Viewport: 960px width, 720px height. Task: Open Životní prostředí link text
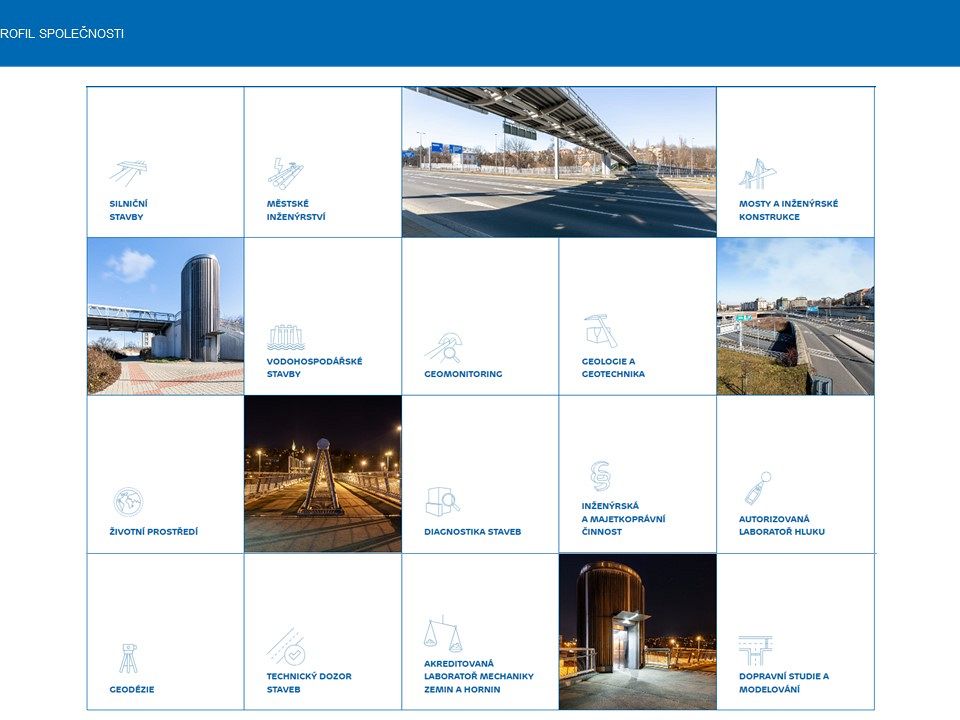tap(154, 531)
